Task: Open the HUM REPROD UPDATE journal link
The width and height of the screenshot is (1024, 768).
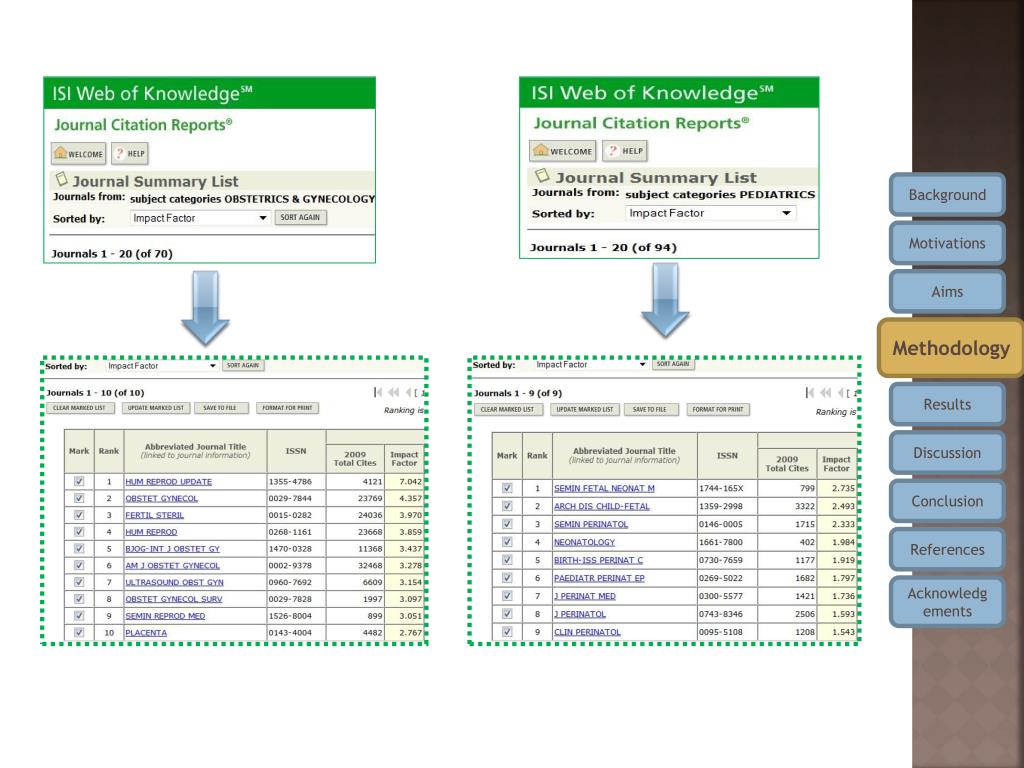Action: click(x=168, y=482)
